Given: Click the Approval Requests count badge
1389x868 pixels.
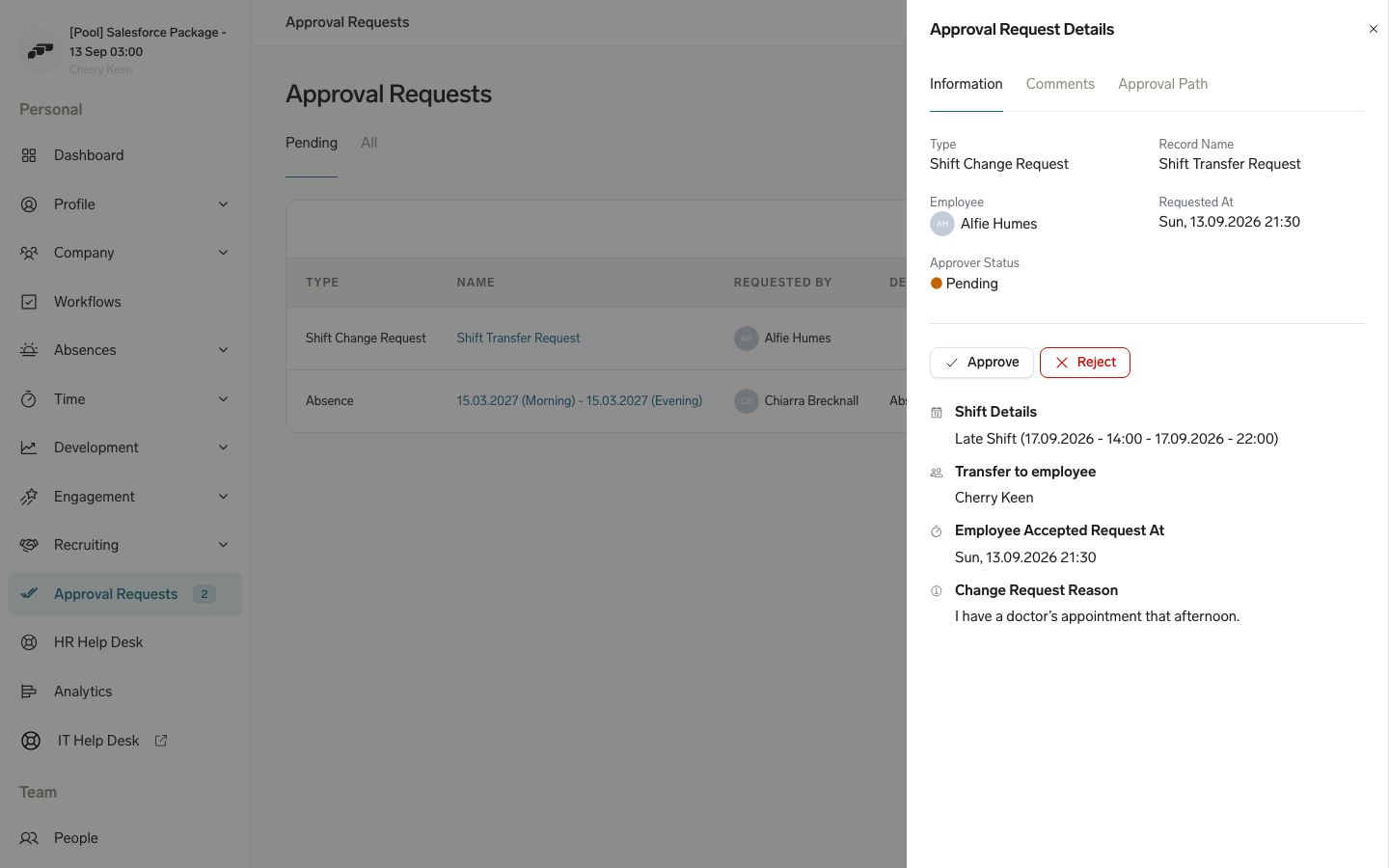Looking at the screenshot, I should point(204,594).
